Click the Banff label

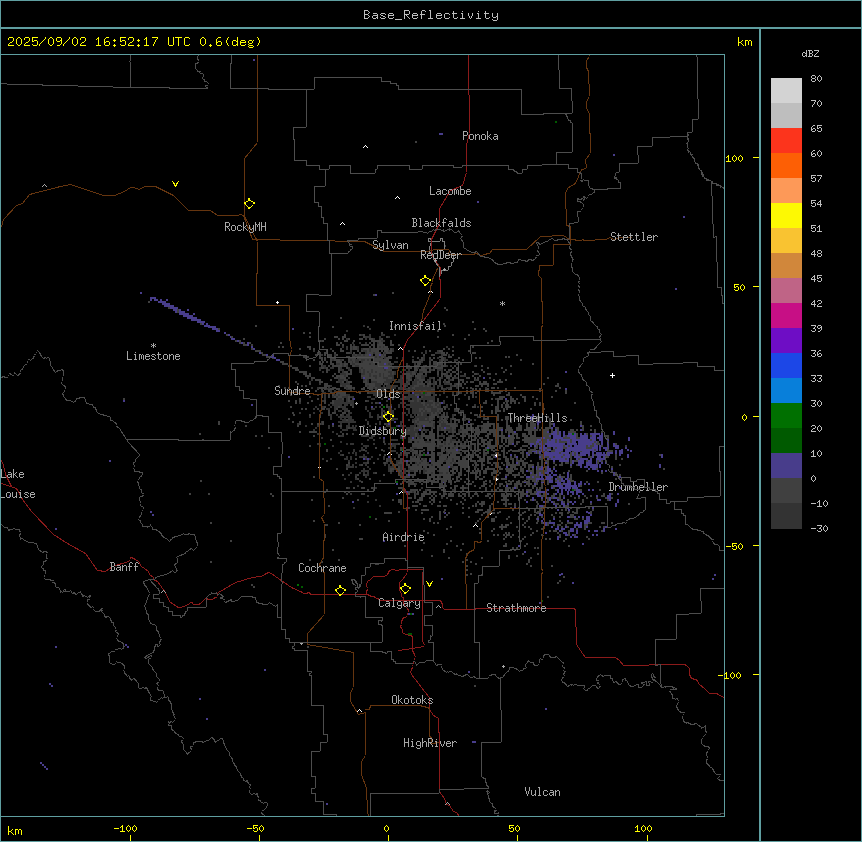(x=124, y=567)
